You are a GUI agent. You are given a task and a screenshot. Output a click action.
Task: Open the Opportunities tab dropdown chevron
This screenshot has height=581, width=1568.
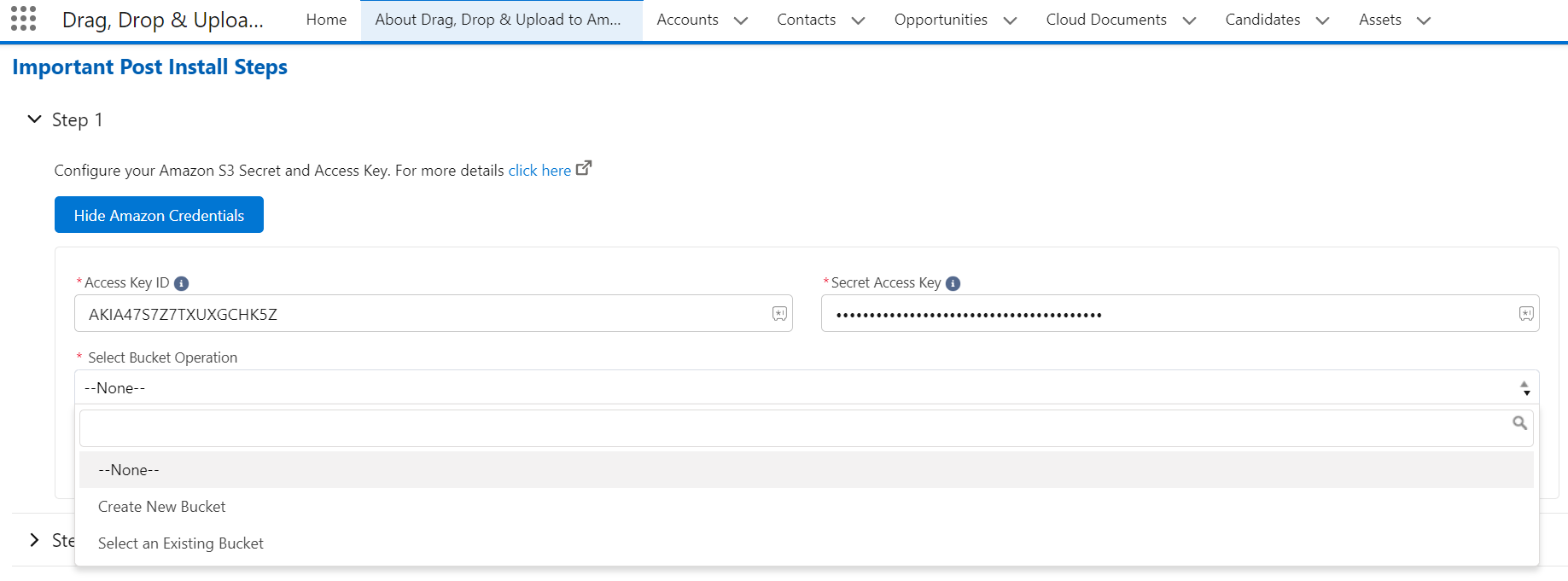pos(1010,20)
